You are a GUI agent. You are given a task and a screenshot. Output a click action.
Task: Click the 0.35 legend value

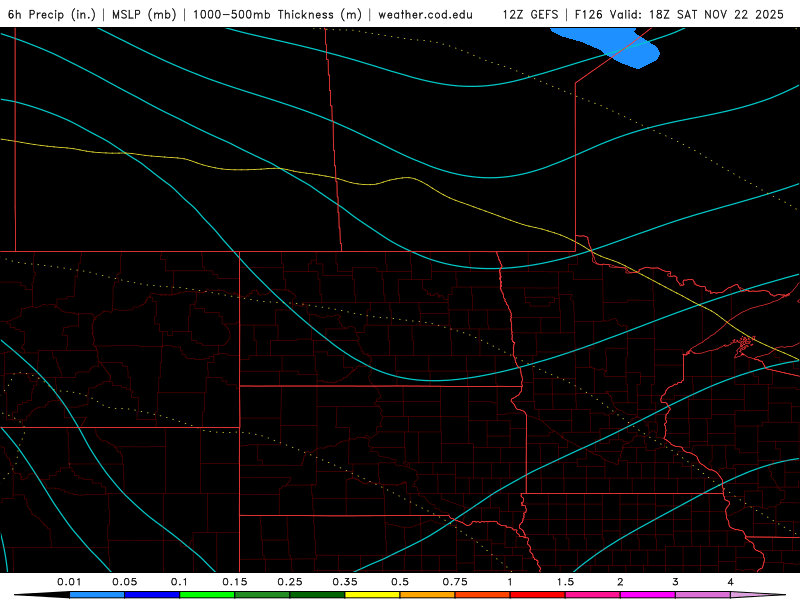(345, 582)
